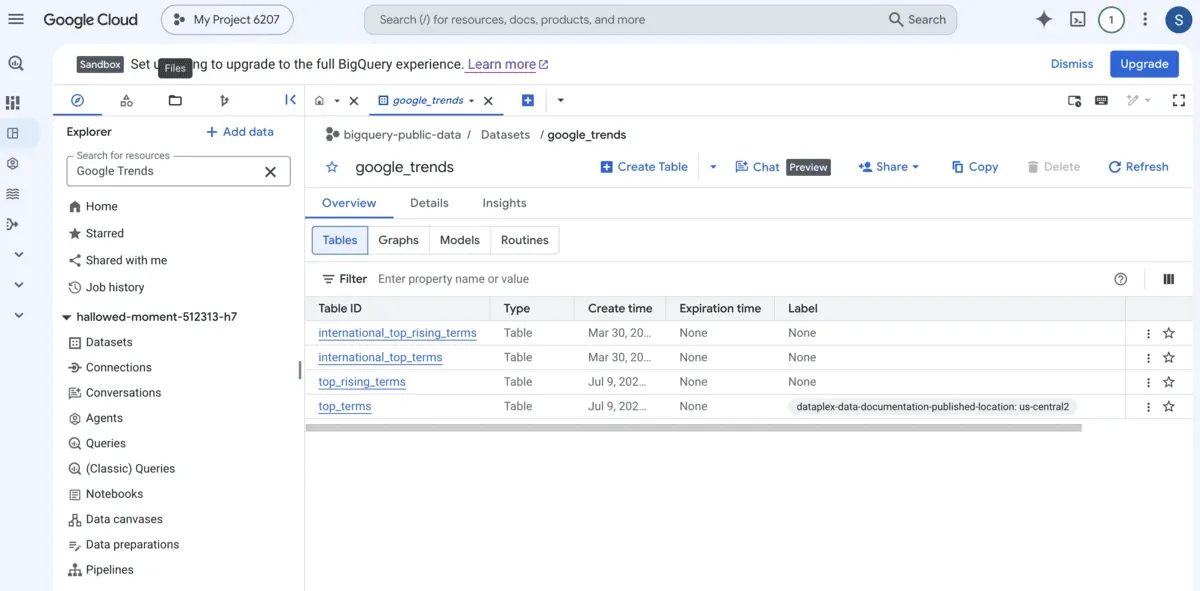Open actions menu for international_top_terms row
Viewport: 1200px width, 591px height.
[x=1148, y=357]
